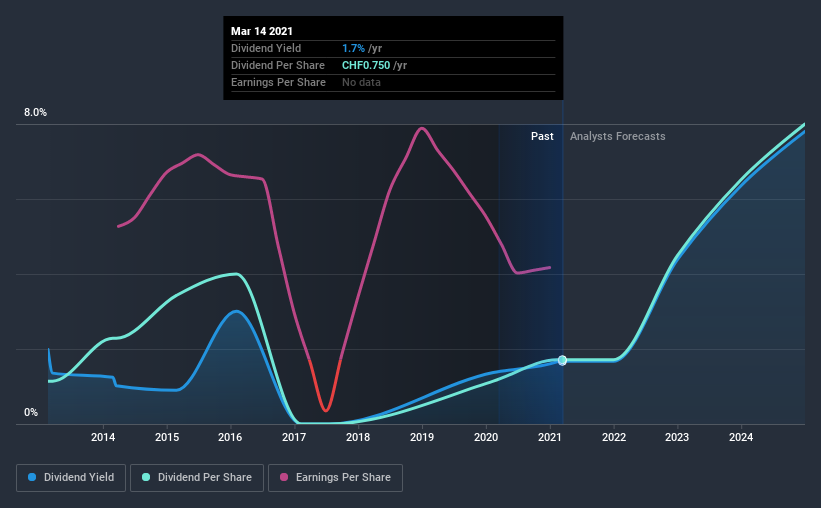Viewport: 821px width, 508px height.
Task: Click the CHF0.750 dividend per share value
Action: (366, 65)
